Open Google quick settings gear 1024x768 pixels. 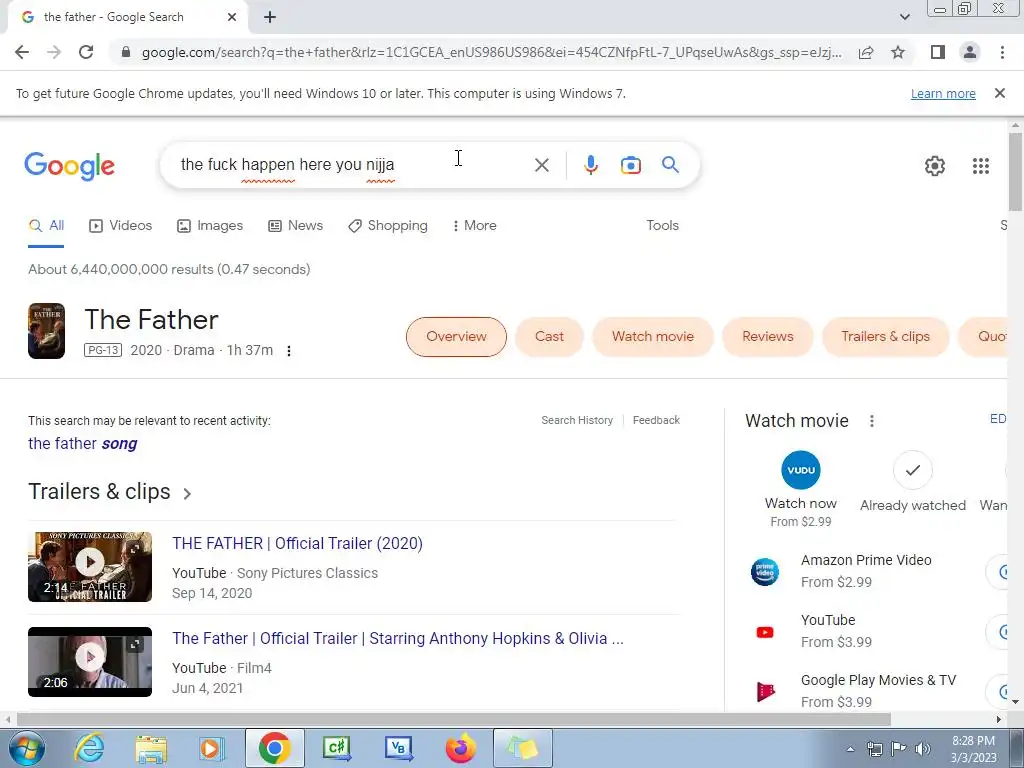click(x=935, y=166)
